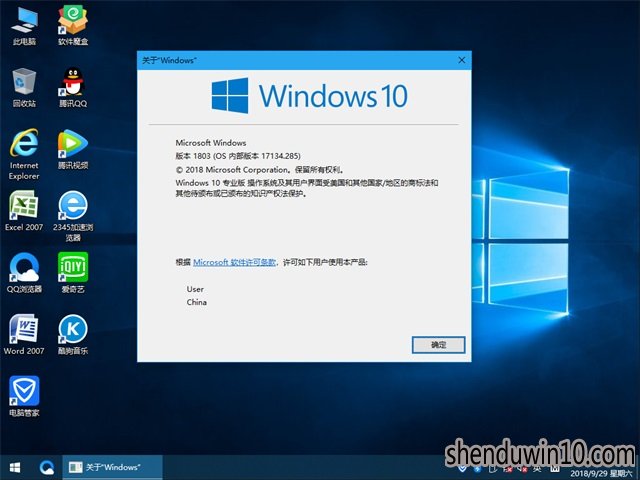Screen dimensions: 640x480
Task: Click the 确定 OK button
Action: [x=438, y=345]
